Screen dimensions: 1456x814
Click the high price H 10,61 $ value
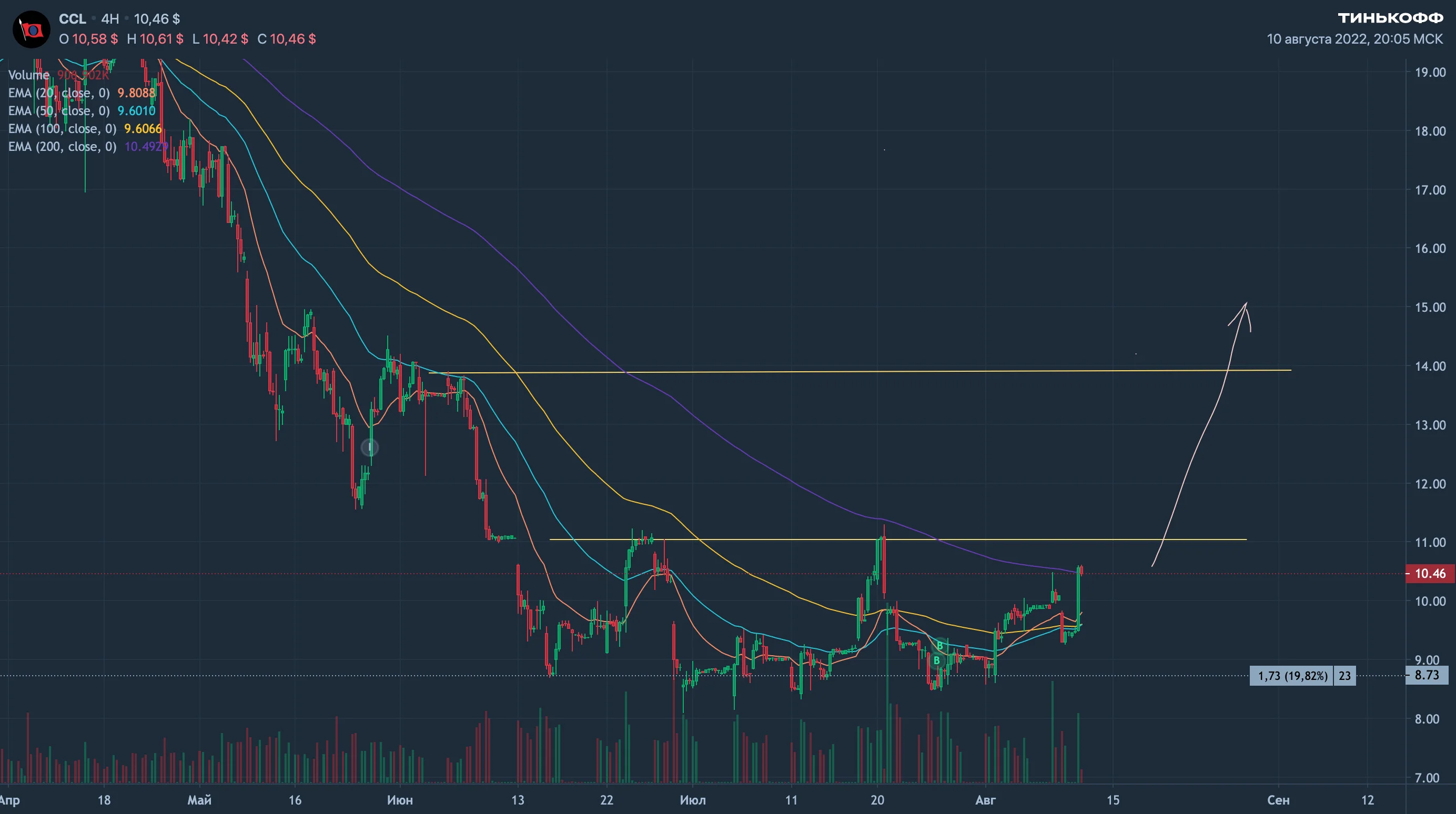pos(155,39)
